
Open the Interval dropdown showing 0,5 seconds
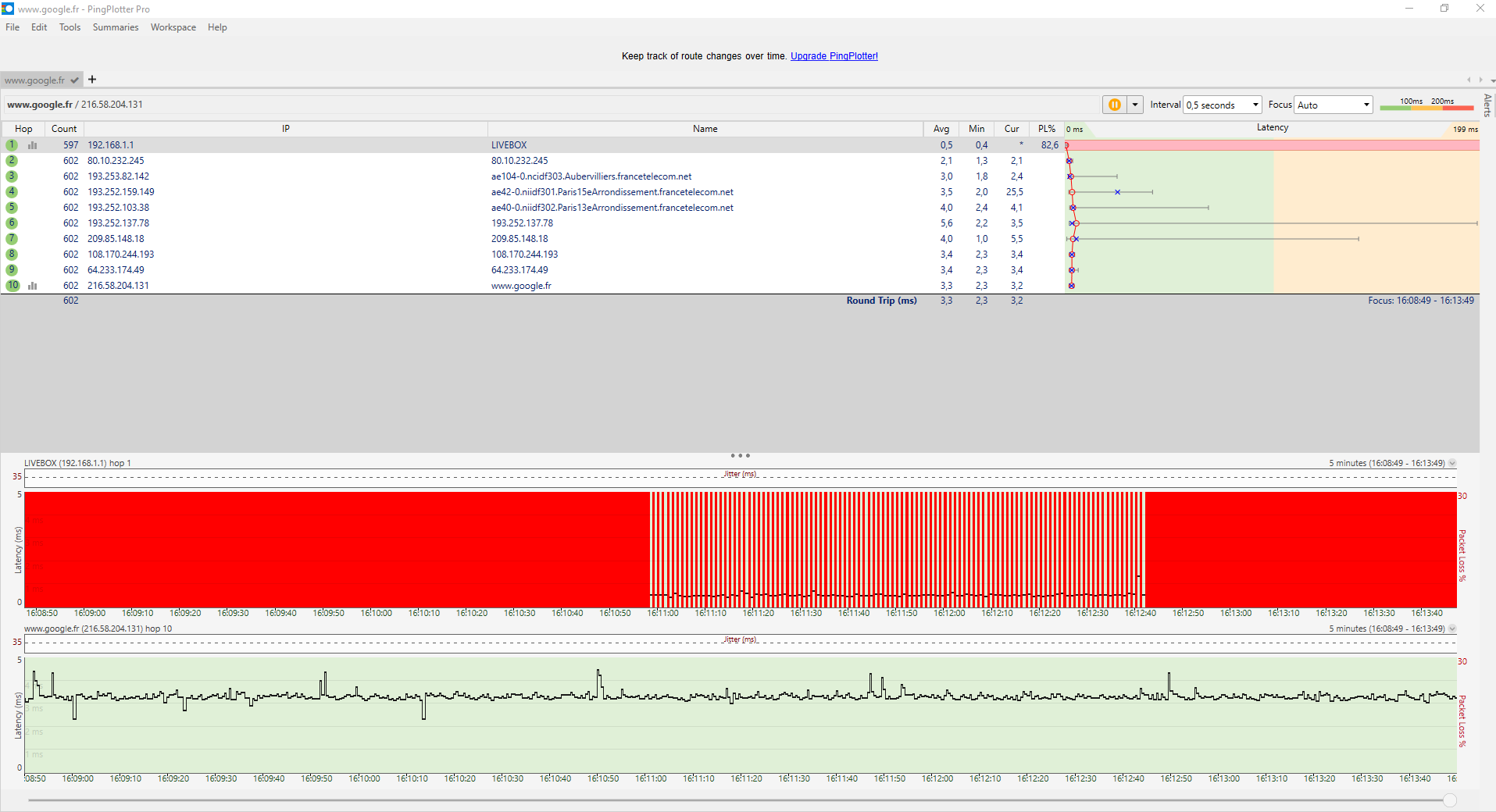[x=1223, y=105]
